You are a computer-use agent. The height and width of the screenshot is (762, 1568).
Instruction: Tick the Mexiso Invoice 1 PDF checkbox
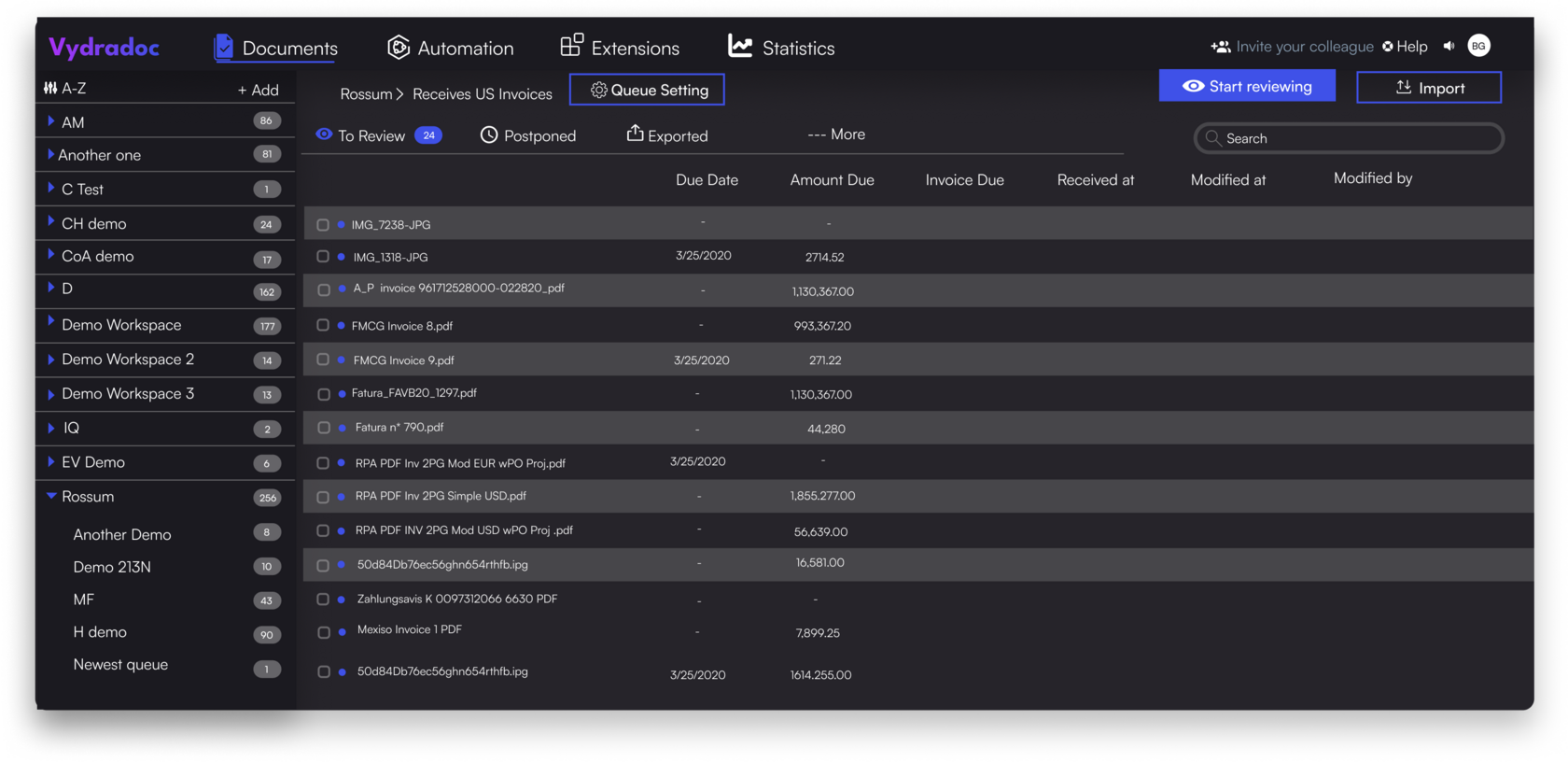(324, 632)
